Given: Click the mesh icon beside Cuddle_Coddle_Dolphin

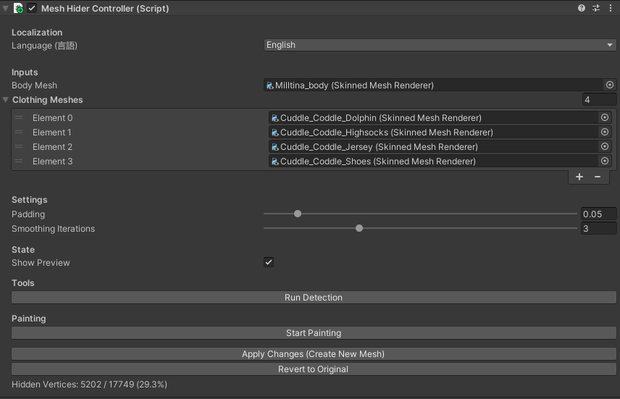Looking at the screenshot, I should 275,118.
